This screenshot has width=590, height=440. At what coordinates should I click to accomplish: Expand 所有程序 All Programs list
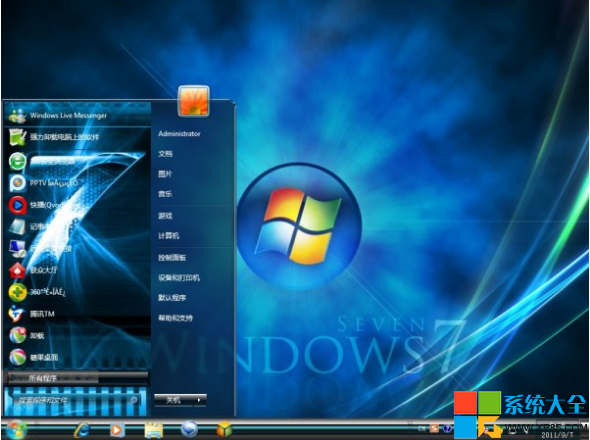[76, 378]
